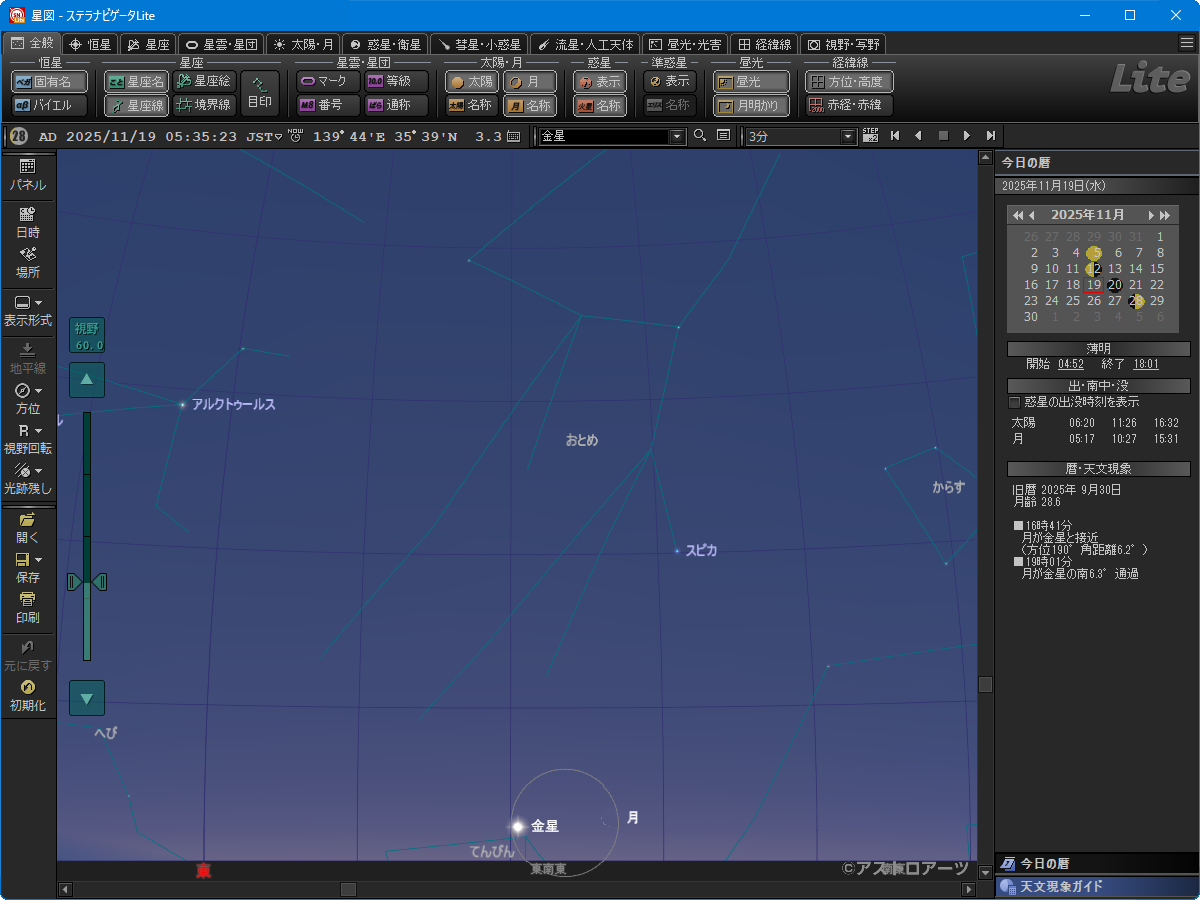Viewport: 1200px width, 900px height.
Task: Click the 目印 marker button
Action: (x=260, y=93)
